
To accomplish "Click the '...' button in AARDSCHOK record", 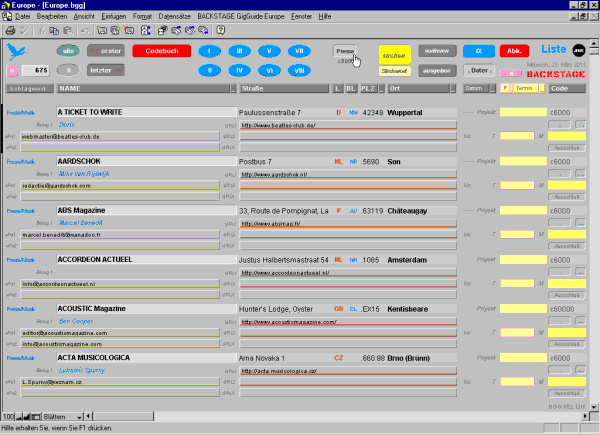I will (580, 174).
